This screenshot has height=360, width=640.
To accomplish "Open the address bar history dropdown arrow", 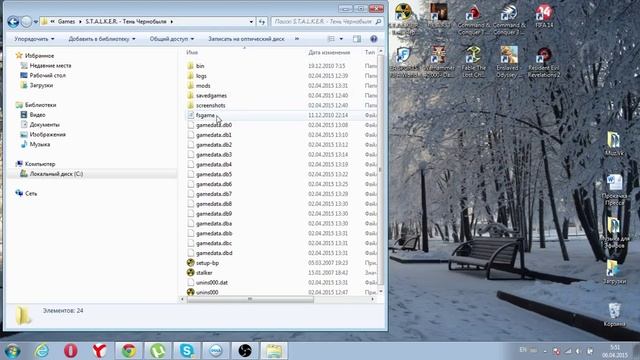I will pos(251,22).
